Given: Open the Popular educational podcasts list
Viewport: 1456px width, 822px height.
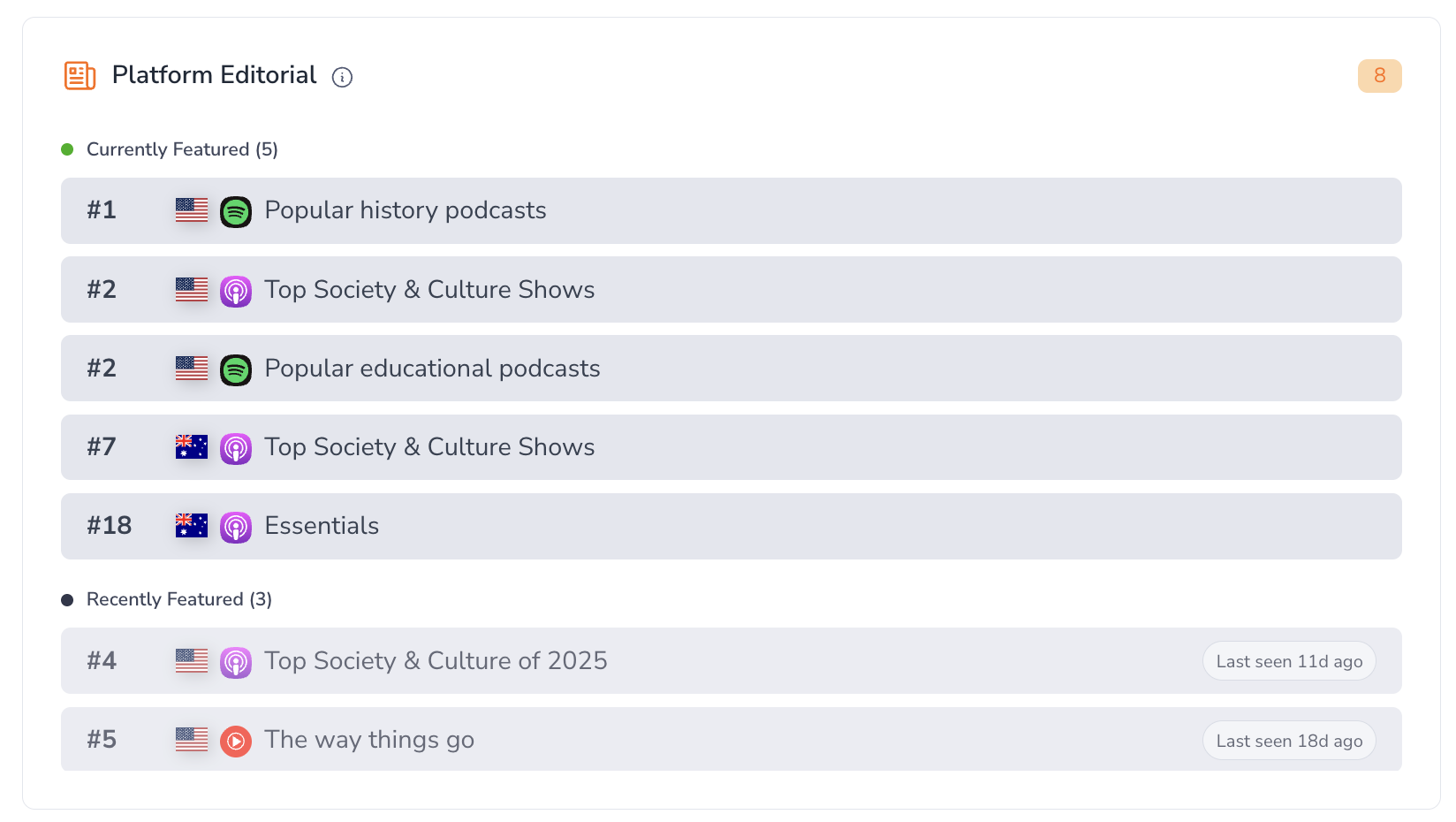Looking at the screenshot, I should [432, 369].
